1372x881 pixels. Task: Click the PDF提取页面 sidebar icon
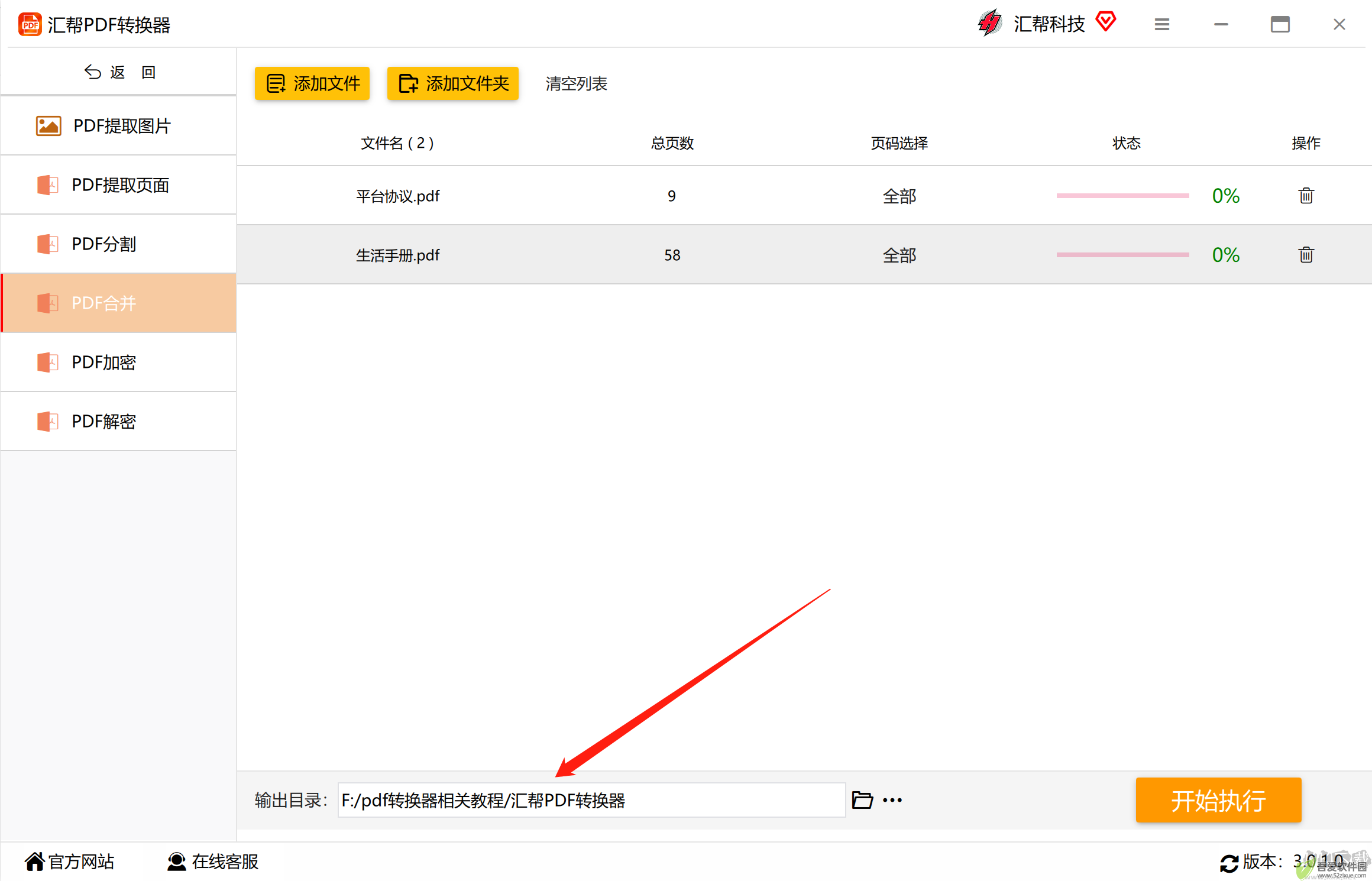(48, 185)
